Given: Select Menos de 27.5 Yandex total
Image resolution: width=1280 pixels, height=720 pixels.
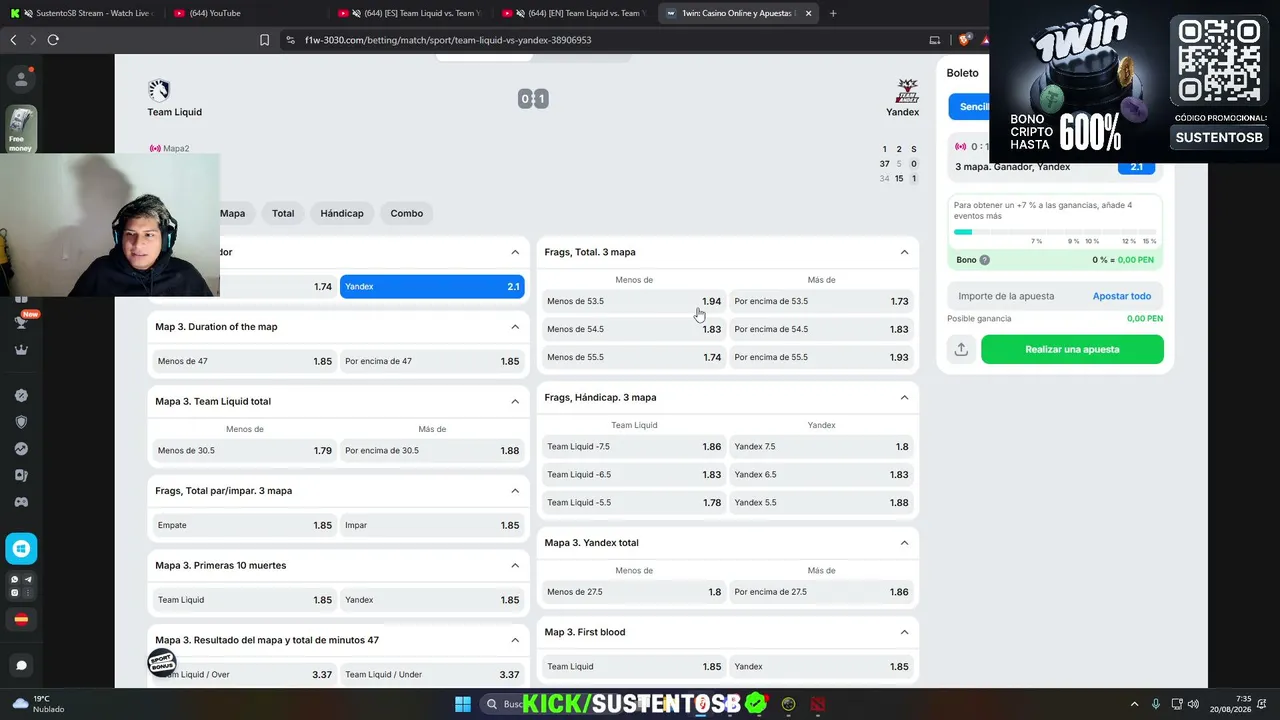Looking at the screenshot, I should pyautogui.click(x=634, y=592).
